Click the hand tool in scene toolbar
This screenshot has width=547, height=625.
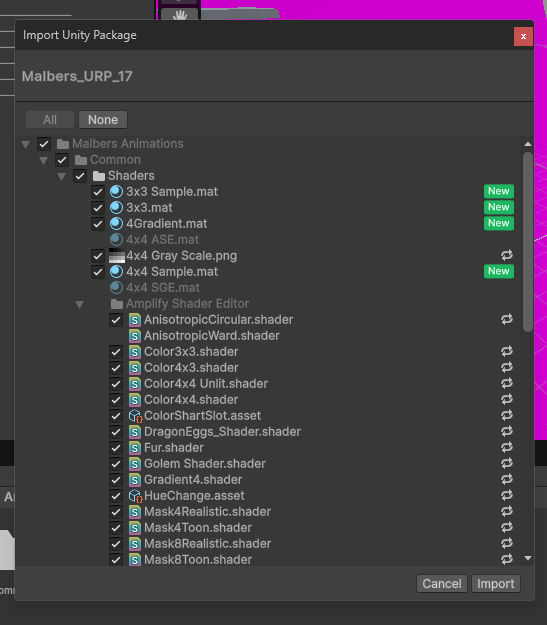click(180, 15)
